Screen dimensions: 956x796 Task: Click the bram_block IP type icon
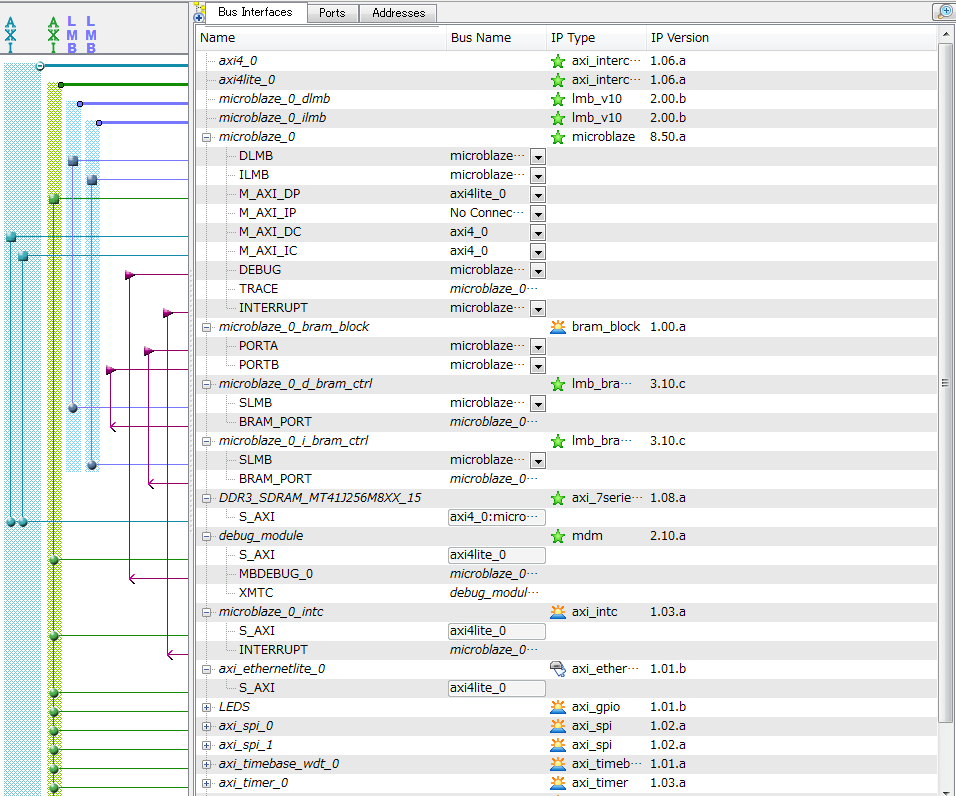point(558,327)
